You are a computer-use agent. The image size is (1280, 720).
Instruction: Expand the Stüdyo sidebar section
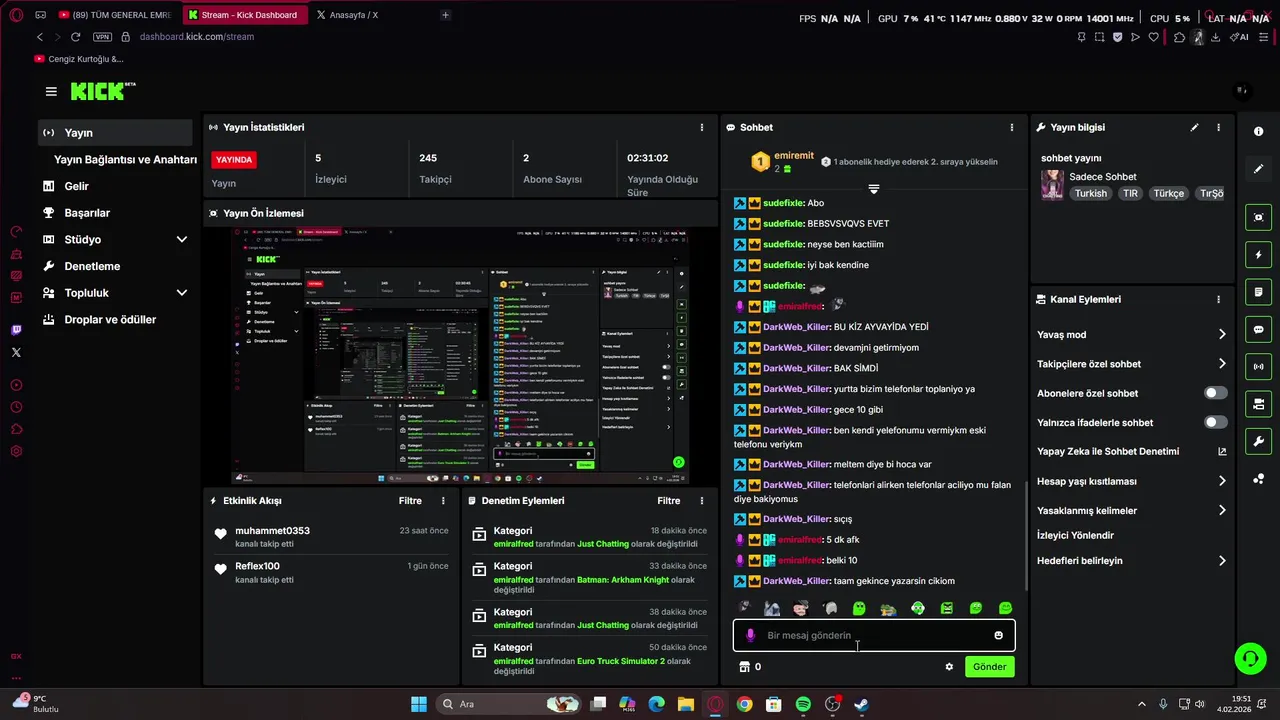(182, 240)
